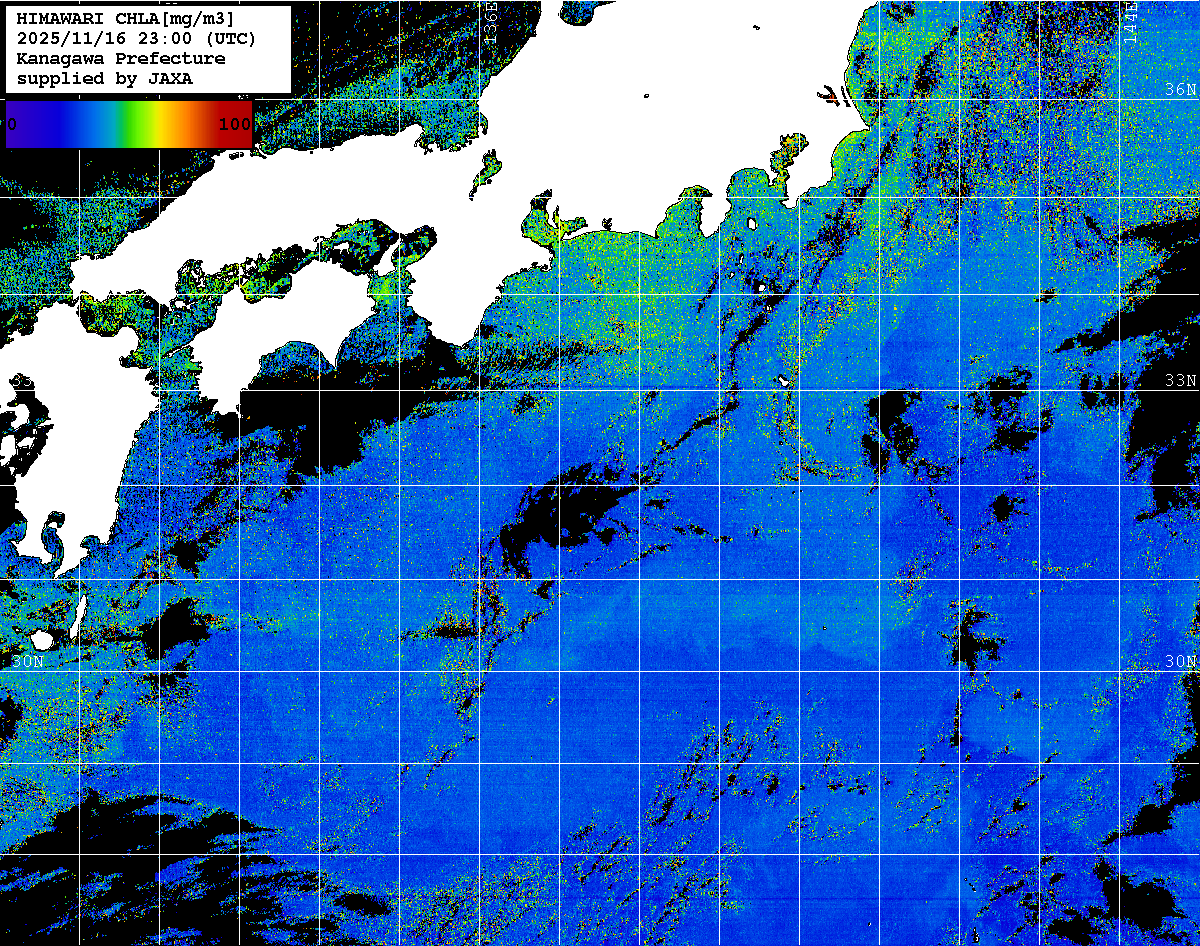Click the 'supplied by JAXA' credit text
Screen dimensions: 1200x946
coord(104,78)
